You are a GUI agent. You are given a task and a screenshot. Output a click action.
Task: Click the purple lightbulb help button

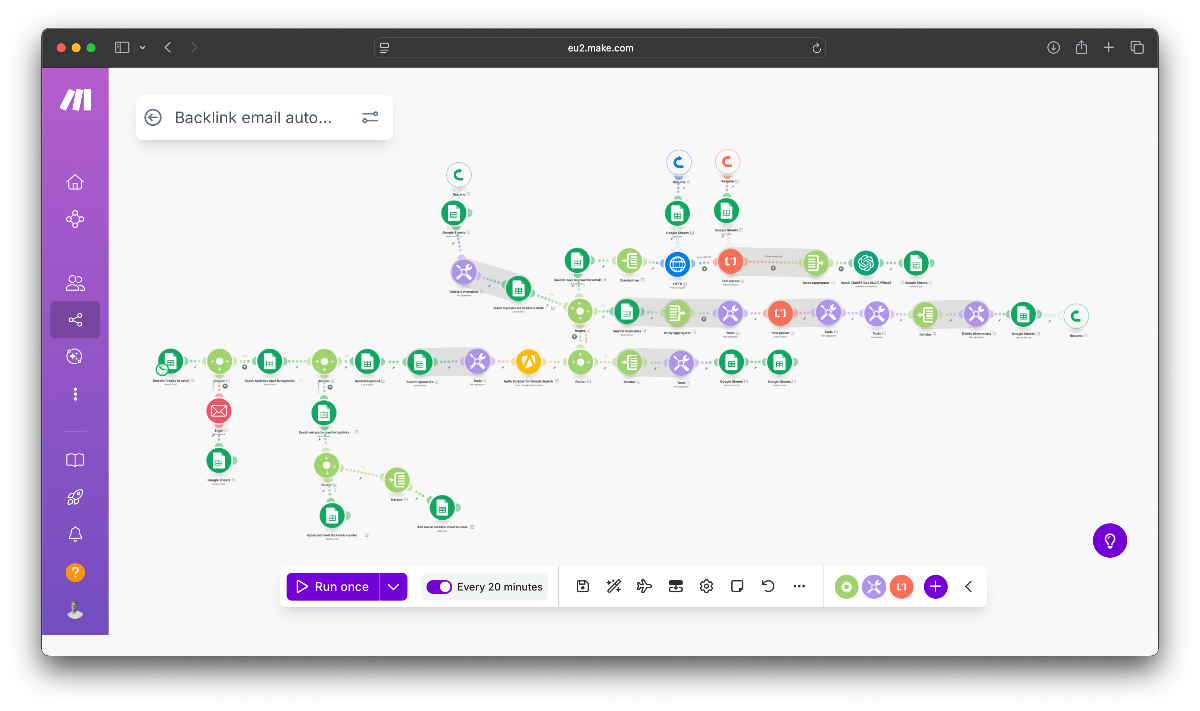(1109, 540)
